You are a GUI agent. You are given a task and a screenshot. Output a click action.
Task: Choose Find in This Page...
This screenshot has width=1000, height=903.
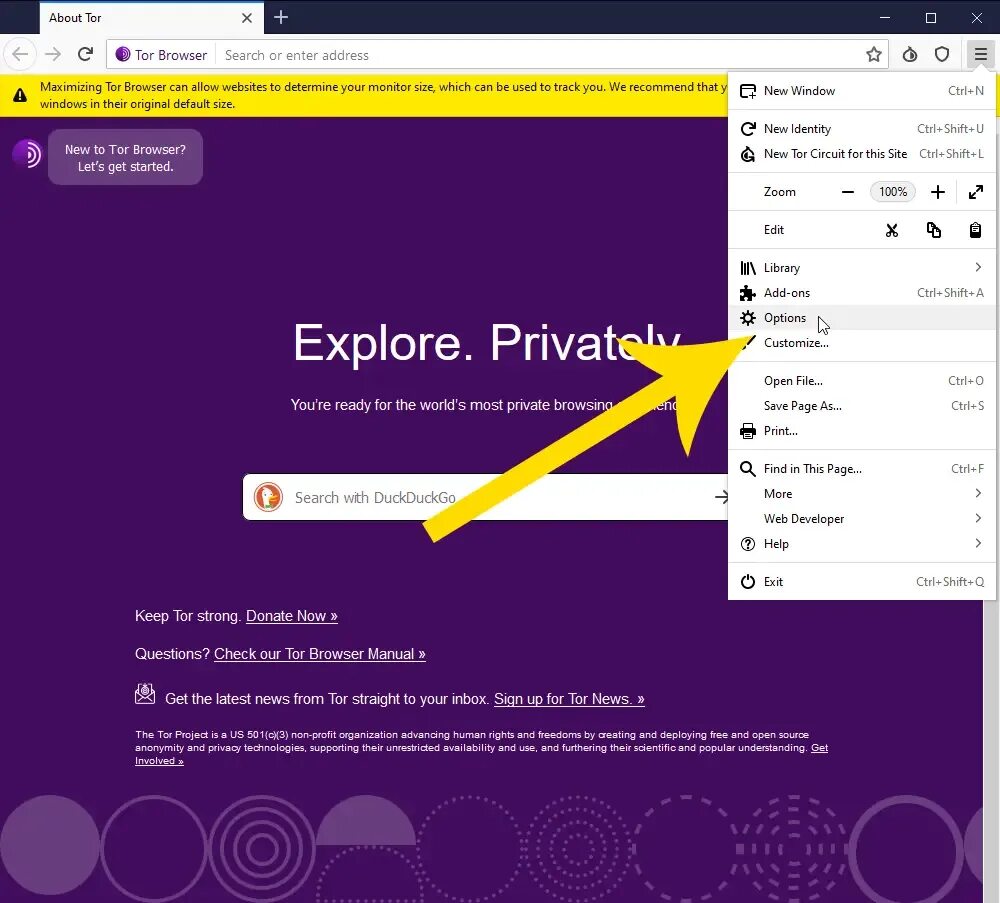[862, 469]
